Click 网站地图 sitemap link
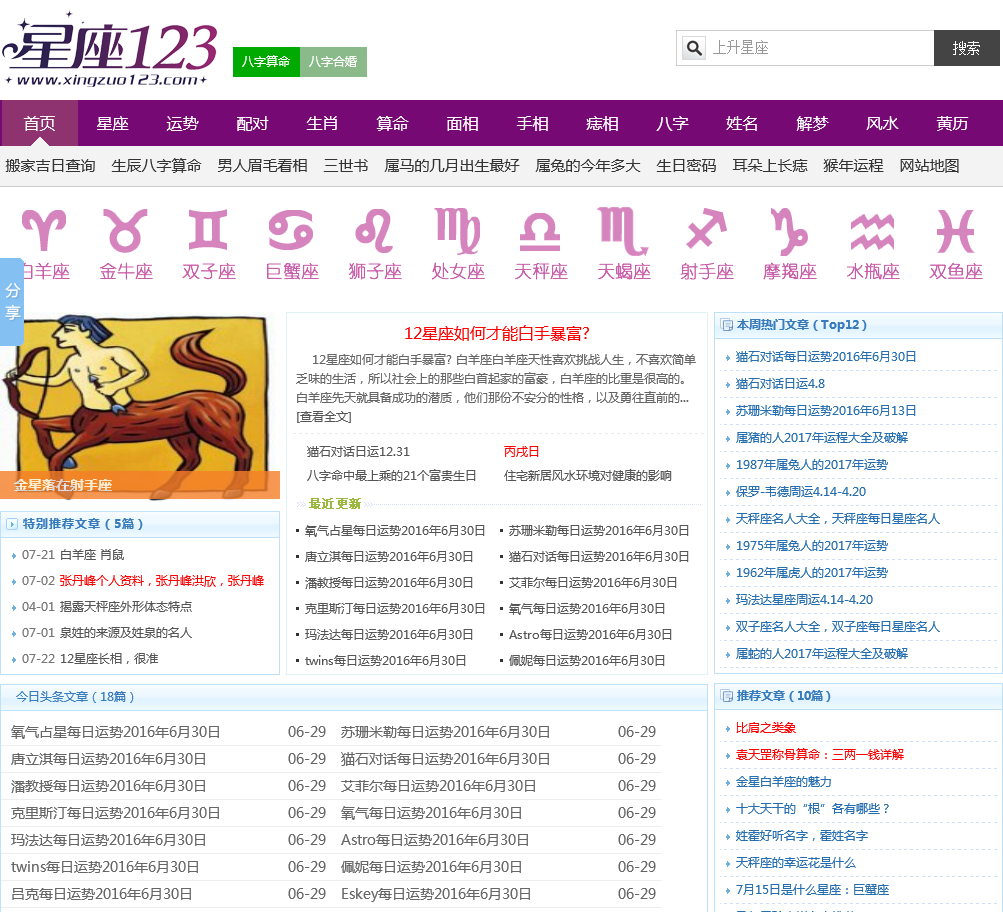The image size is (1003, 912). pyautogui.click(x=929, y=166)
